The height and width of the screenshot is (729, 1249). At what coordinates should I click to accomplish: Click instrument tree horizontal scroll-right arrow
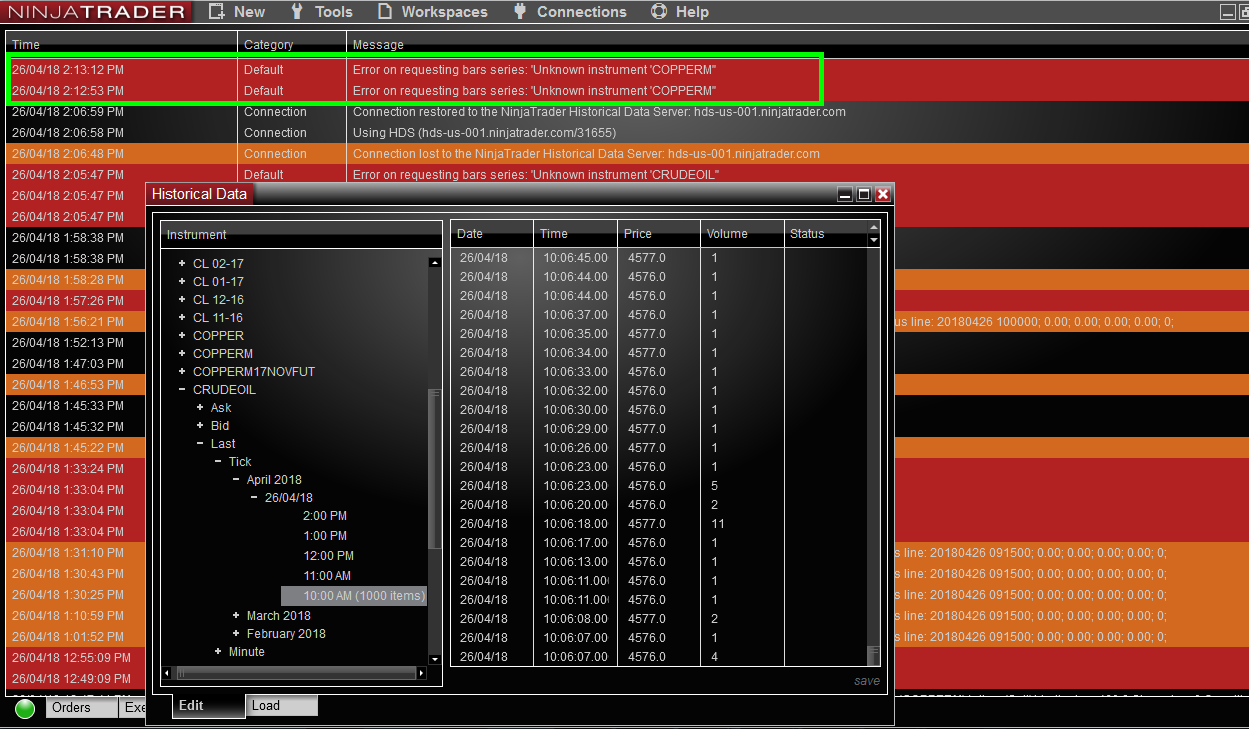(x=421, y=674)
